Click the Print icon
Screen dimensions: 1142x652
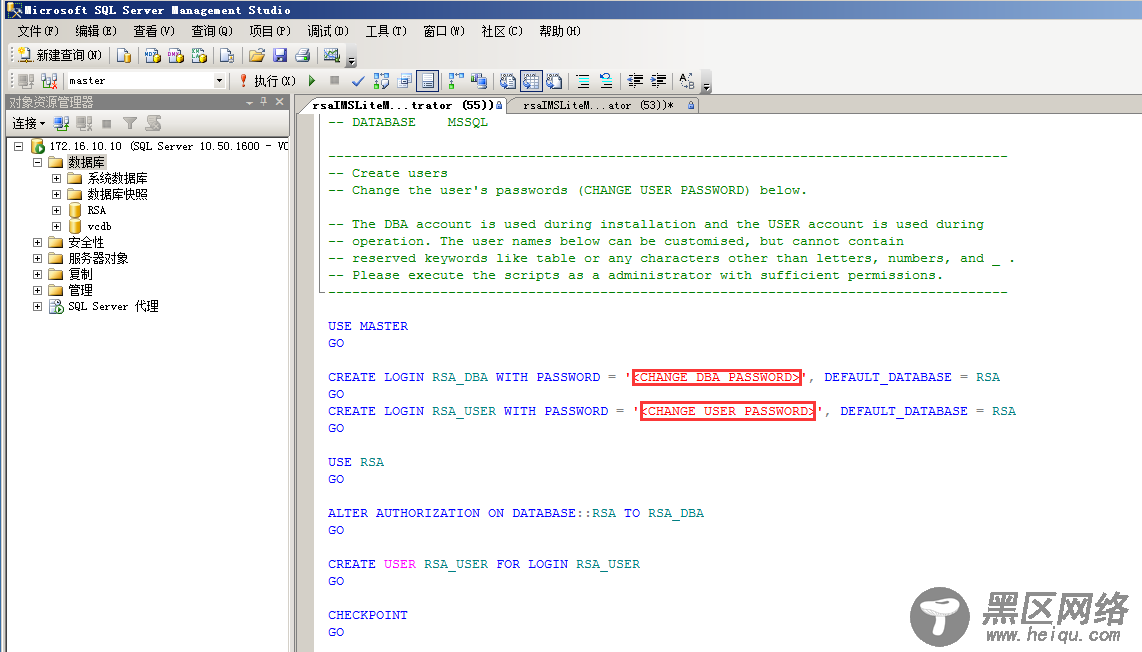tap(303, 55)
